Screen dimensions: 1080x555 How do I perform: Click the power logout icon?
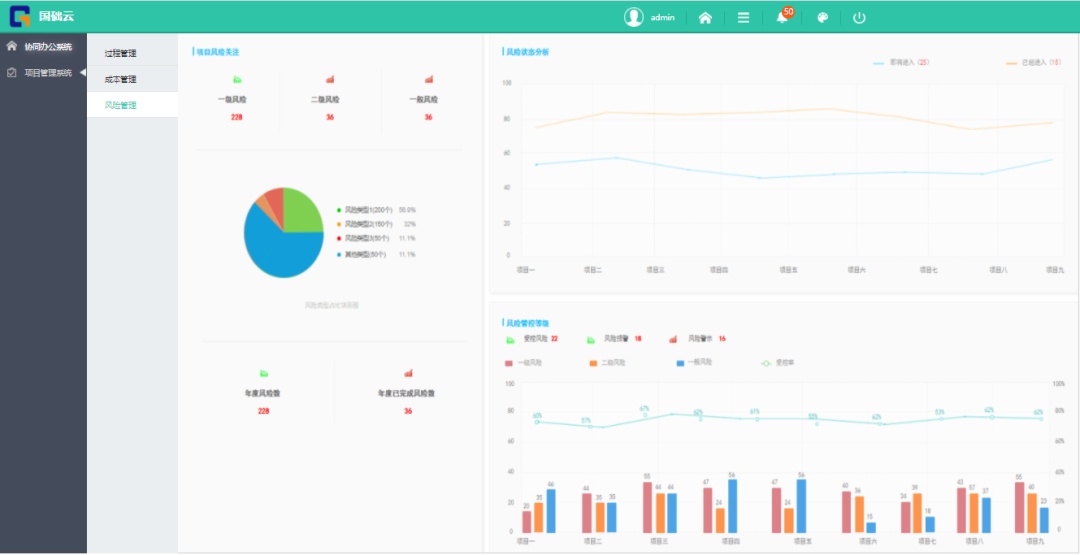click(859, 17)
